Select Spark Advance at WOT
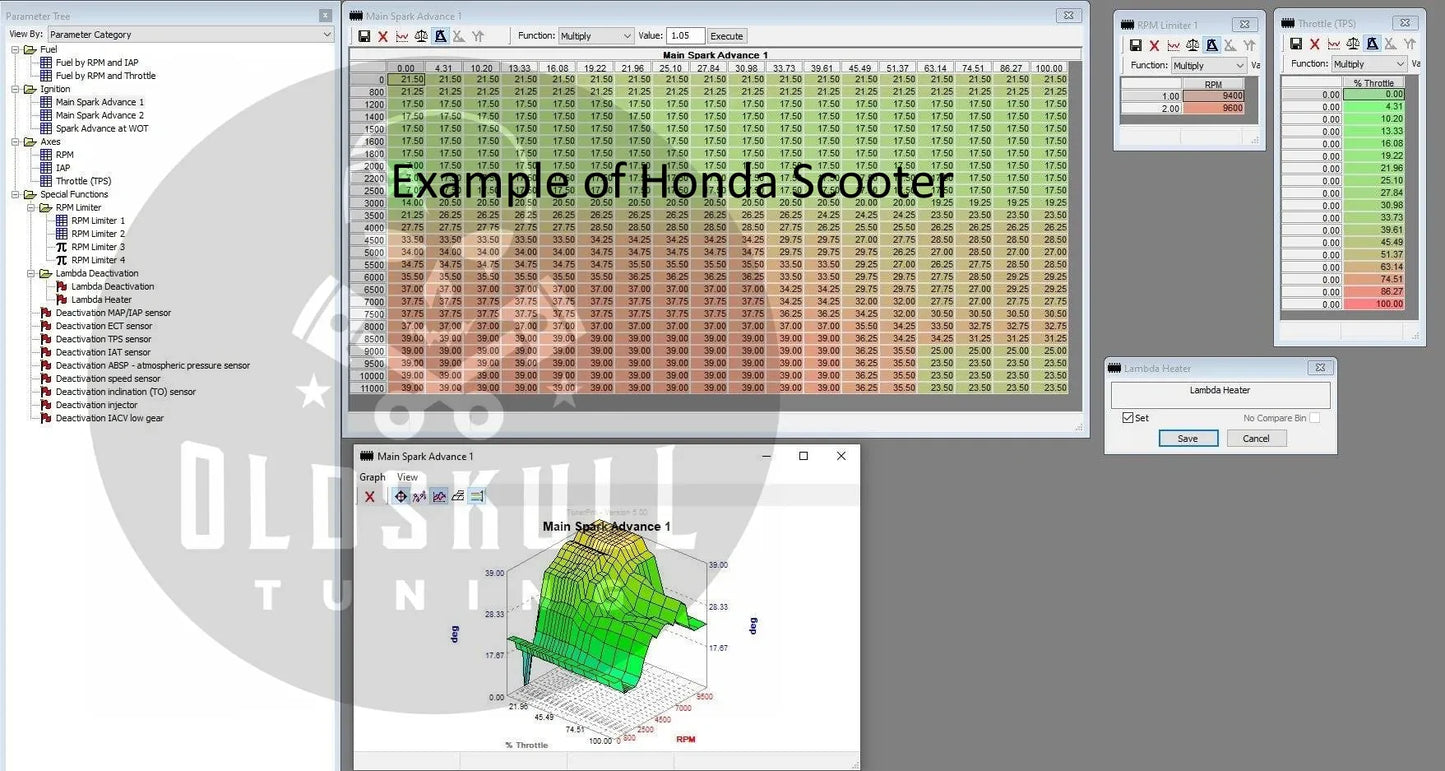The height and width of the screenshot is (771, 1445). [102, 128]
